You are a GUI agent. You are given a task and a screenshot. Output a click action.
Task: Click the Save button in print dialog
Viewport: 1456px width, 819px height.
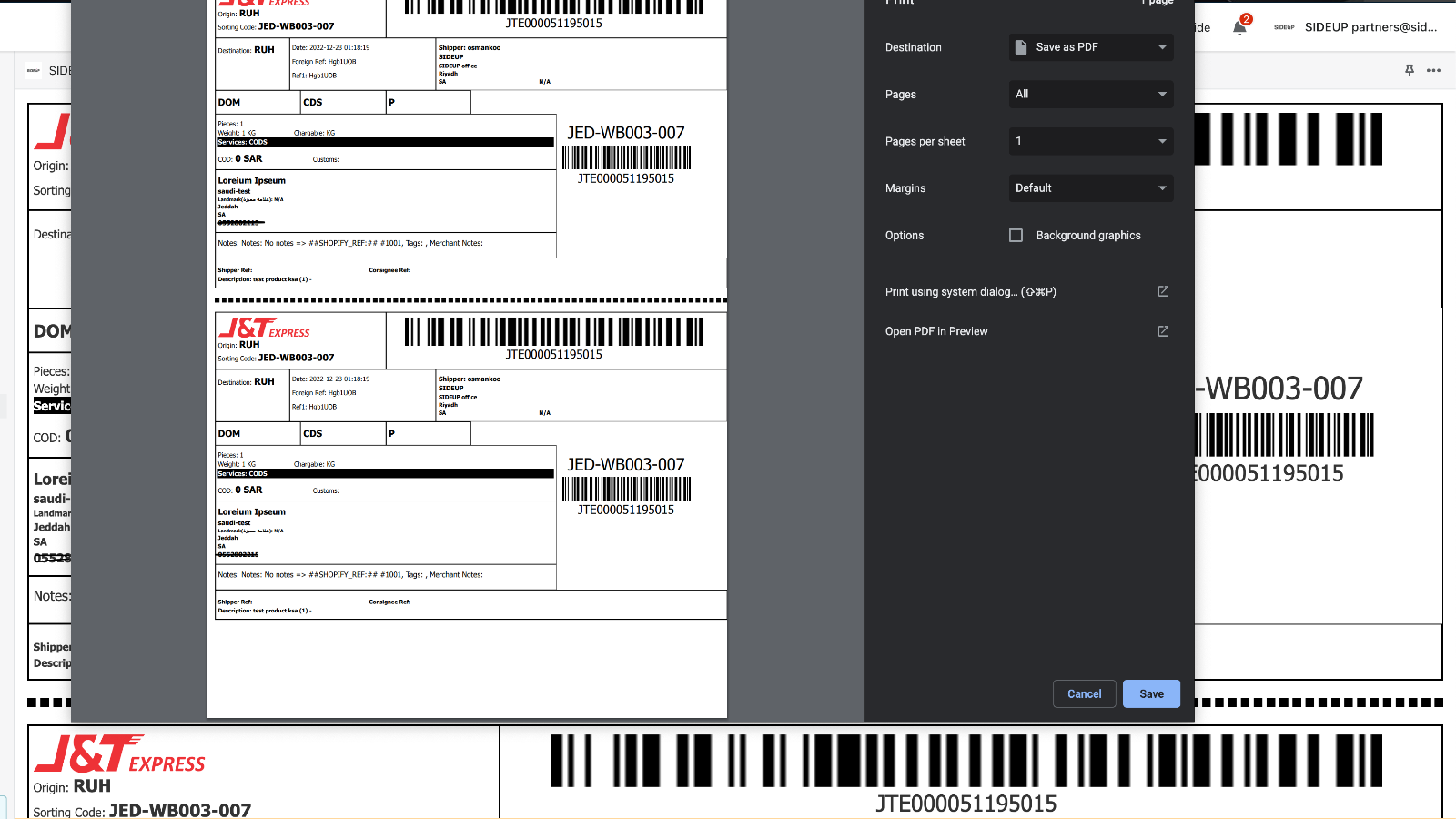(1151, 693)
